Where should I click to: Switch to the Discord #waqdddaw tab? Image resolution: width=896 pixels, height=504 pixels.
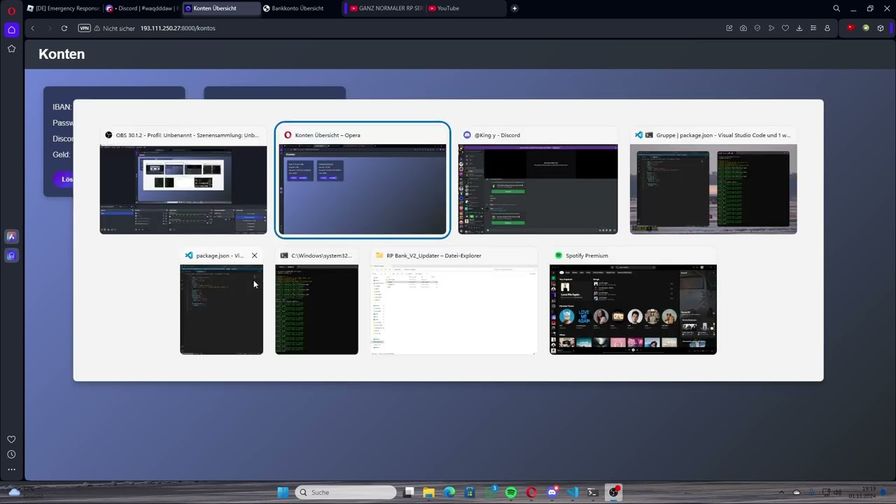142,9
